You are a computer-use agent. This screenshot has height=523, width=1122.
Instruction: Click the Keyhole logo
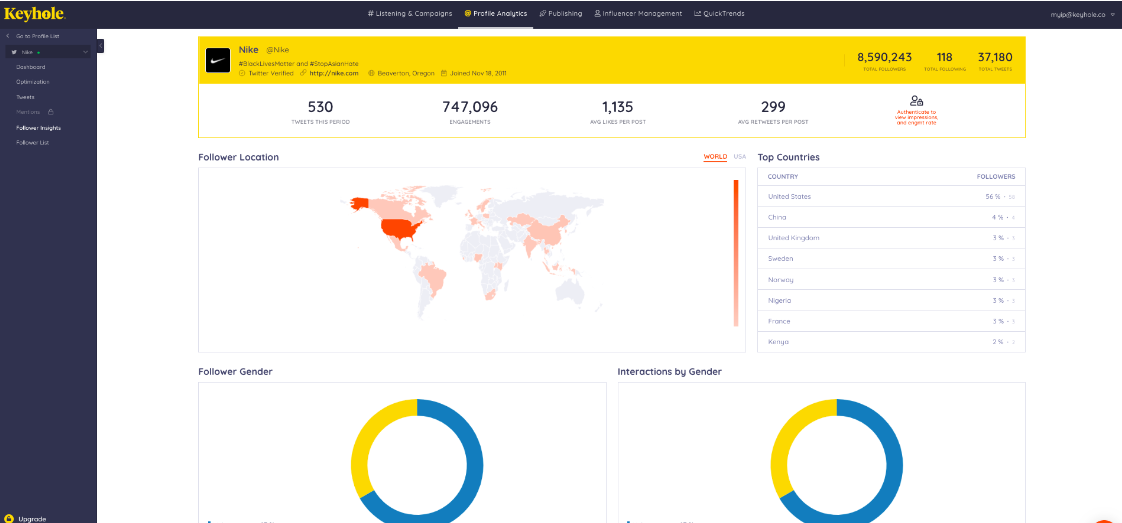pos(34,14)
